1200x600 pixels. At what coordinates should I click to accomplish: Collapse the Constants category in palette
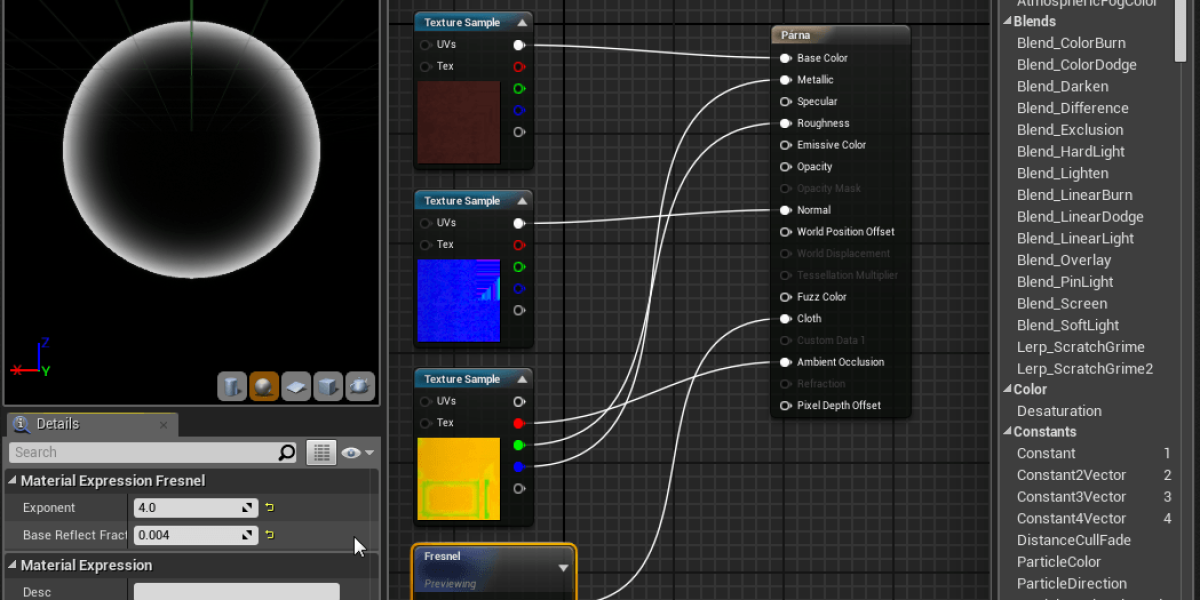point(1007,432)
